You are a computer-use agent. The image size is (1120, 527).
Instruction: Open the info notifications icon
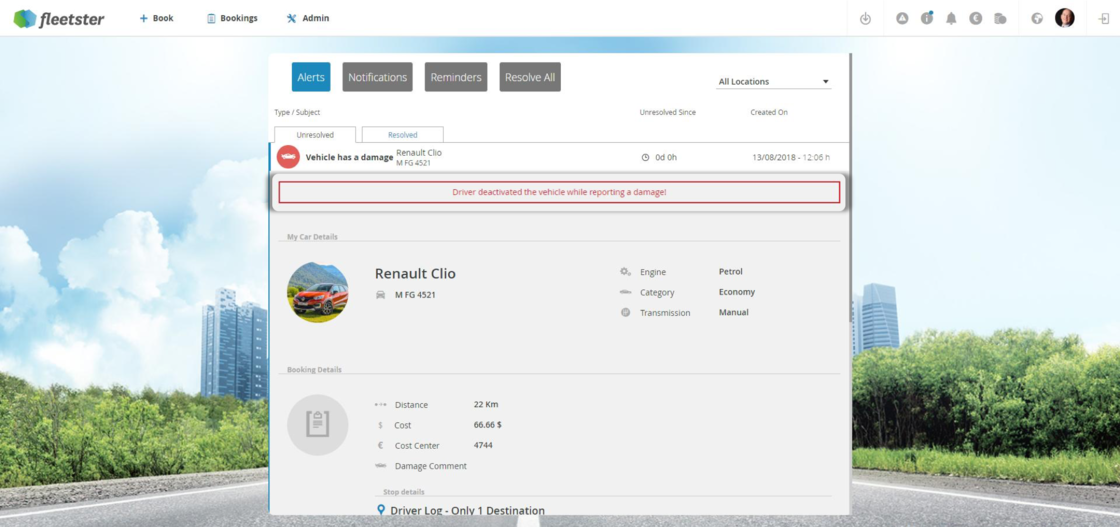coord(926,19)
